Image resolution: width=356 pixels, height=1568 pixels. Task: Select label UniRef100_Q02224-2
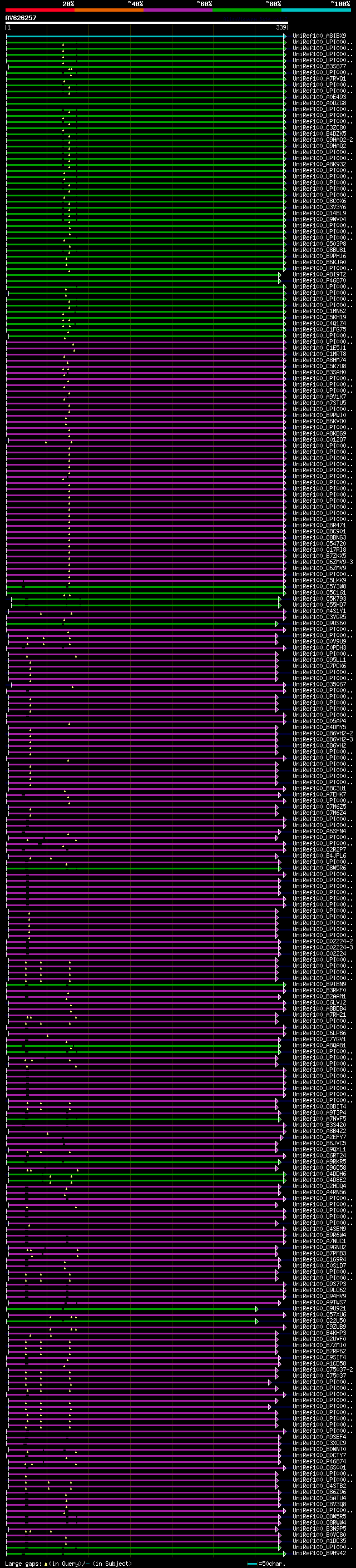point(323,942)
